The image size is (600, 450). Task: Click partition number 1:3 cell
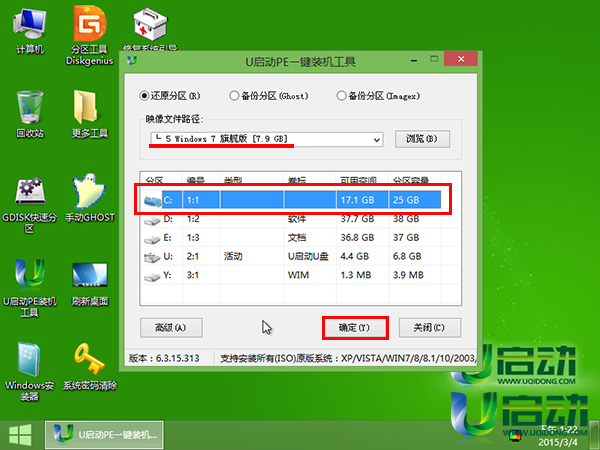click(x=193, y=238)
